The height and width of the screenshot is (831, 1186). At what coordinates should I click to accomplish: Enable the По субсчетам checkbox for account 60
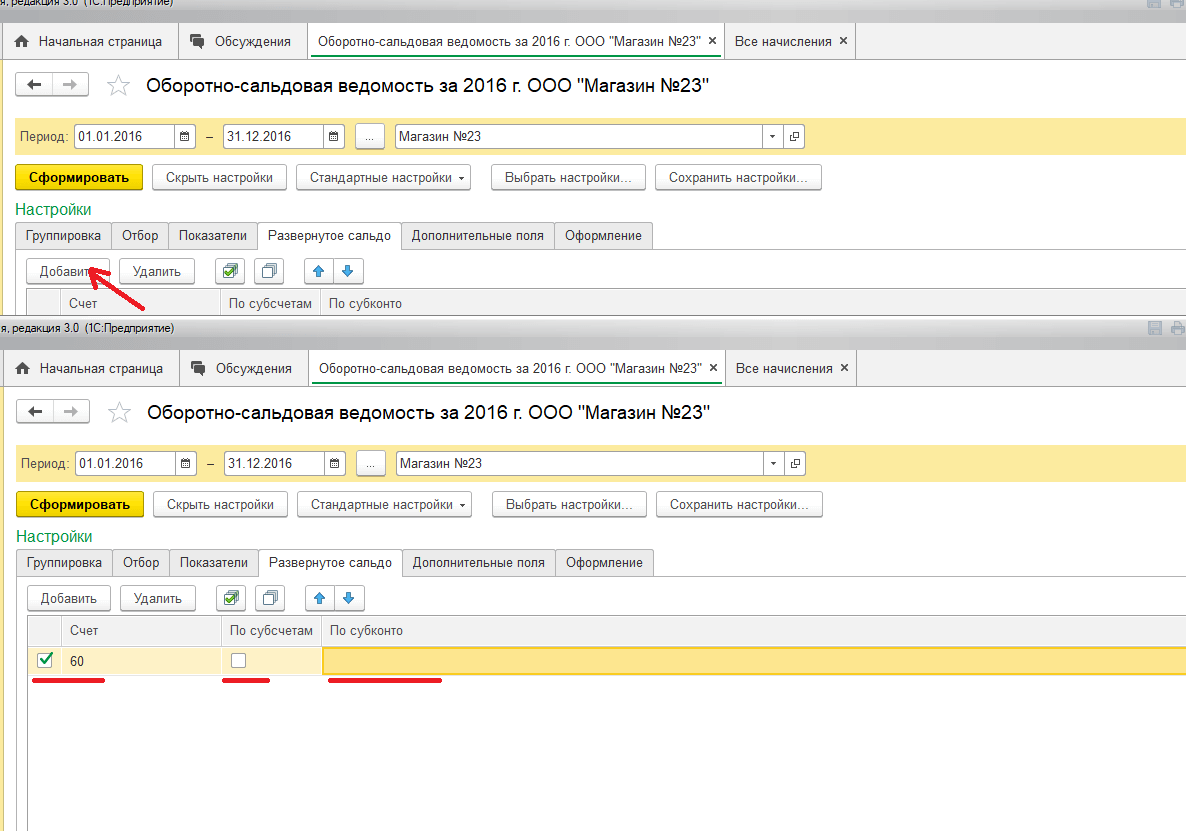238,660
